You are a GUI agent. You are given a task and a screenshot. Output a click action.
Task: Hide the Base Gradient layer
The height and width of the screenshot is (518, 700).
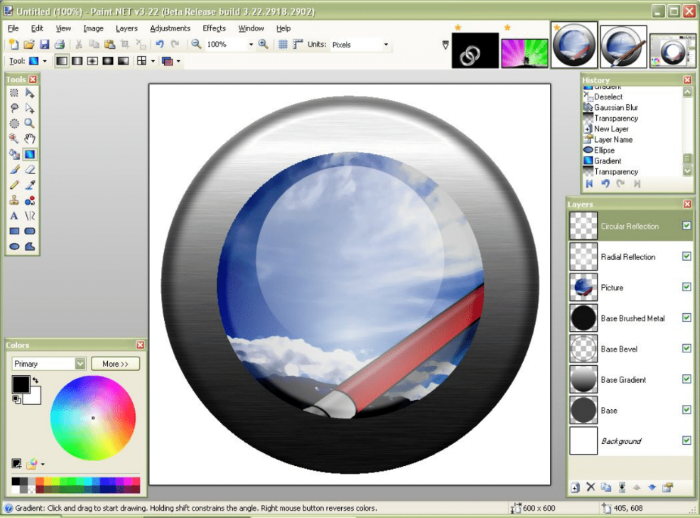click(x=687, y=379)
